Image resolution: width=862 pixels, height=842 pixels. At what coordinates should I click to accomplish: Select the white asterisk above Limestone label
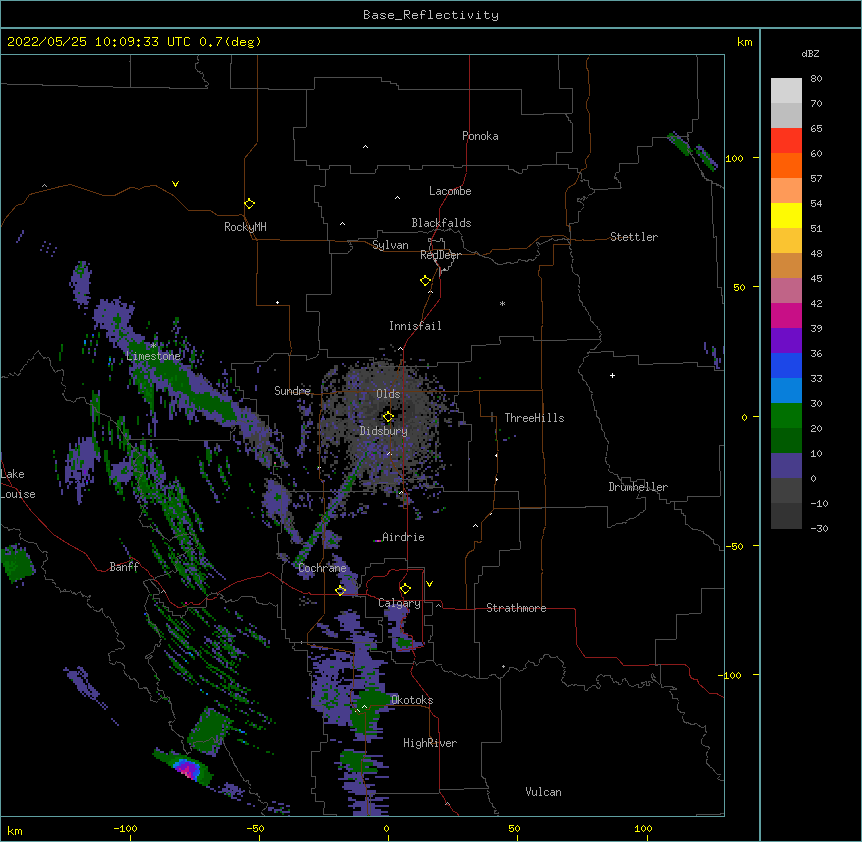[x=153, y=345]
